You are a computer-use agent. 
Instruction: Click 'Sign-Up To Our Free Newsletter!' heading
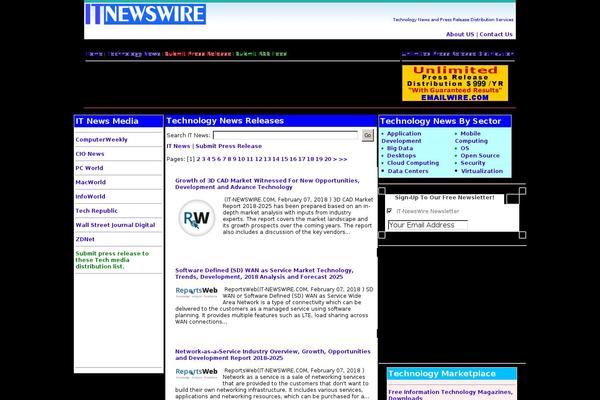[444, 198]
